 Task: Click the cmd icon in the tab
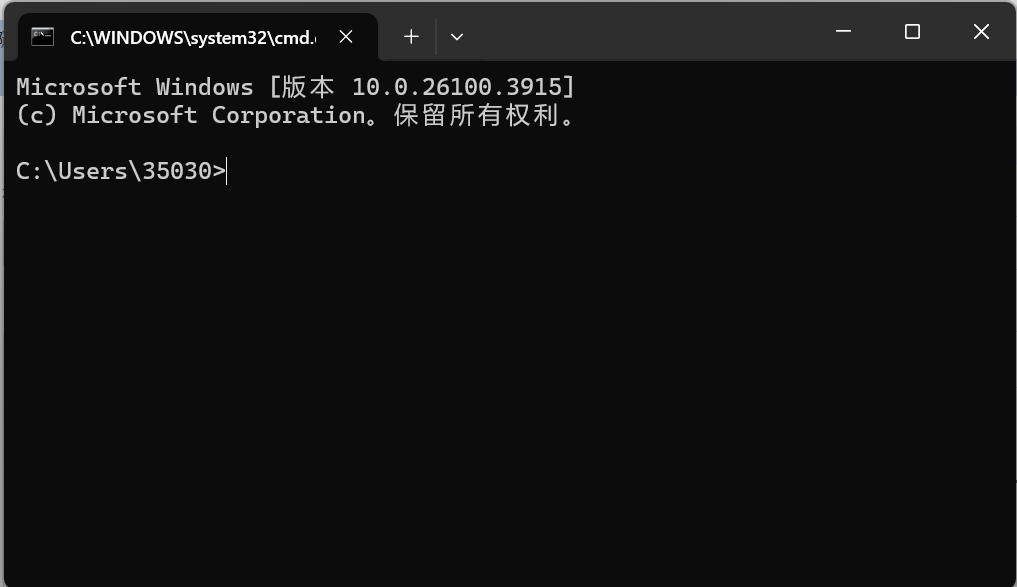tap(42, 37)
